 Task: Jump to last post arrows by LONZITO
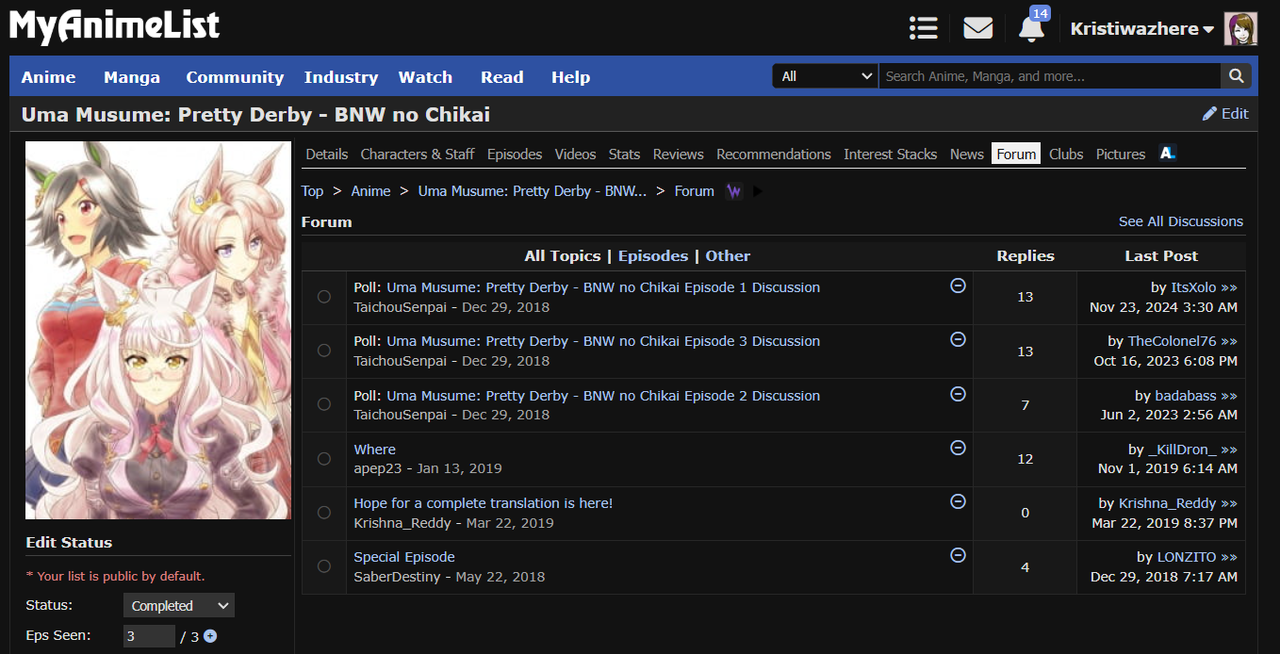pos(1229,558)
